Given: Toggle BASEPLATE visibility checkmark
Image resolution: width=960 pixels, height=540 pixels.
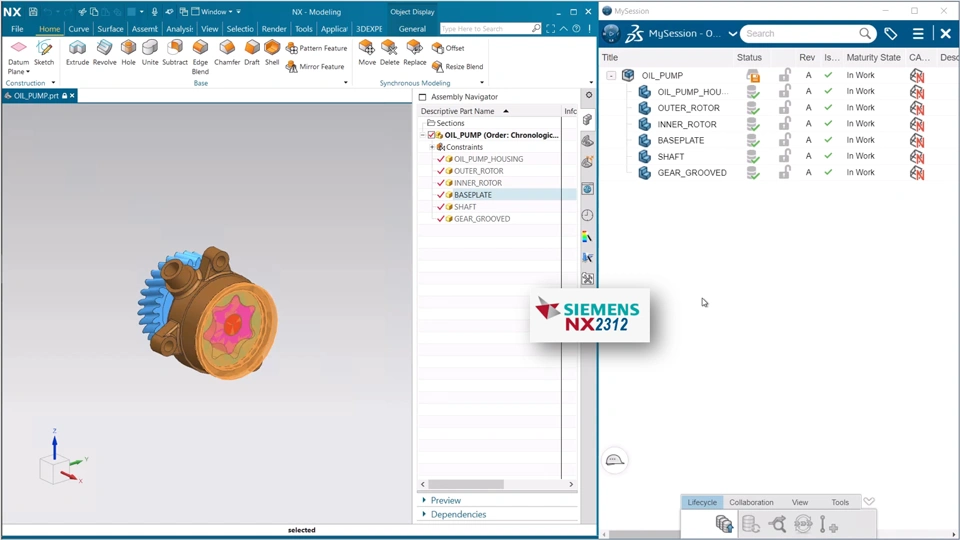Looking at the screenshot, I should click(440, 195).
